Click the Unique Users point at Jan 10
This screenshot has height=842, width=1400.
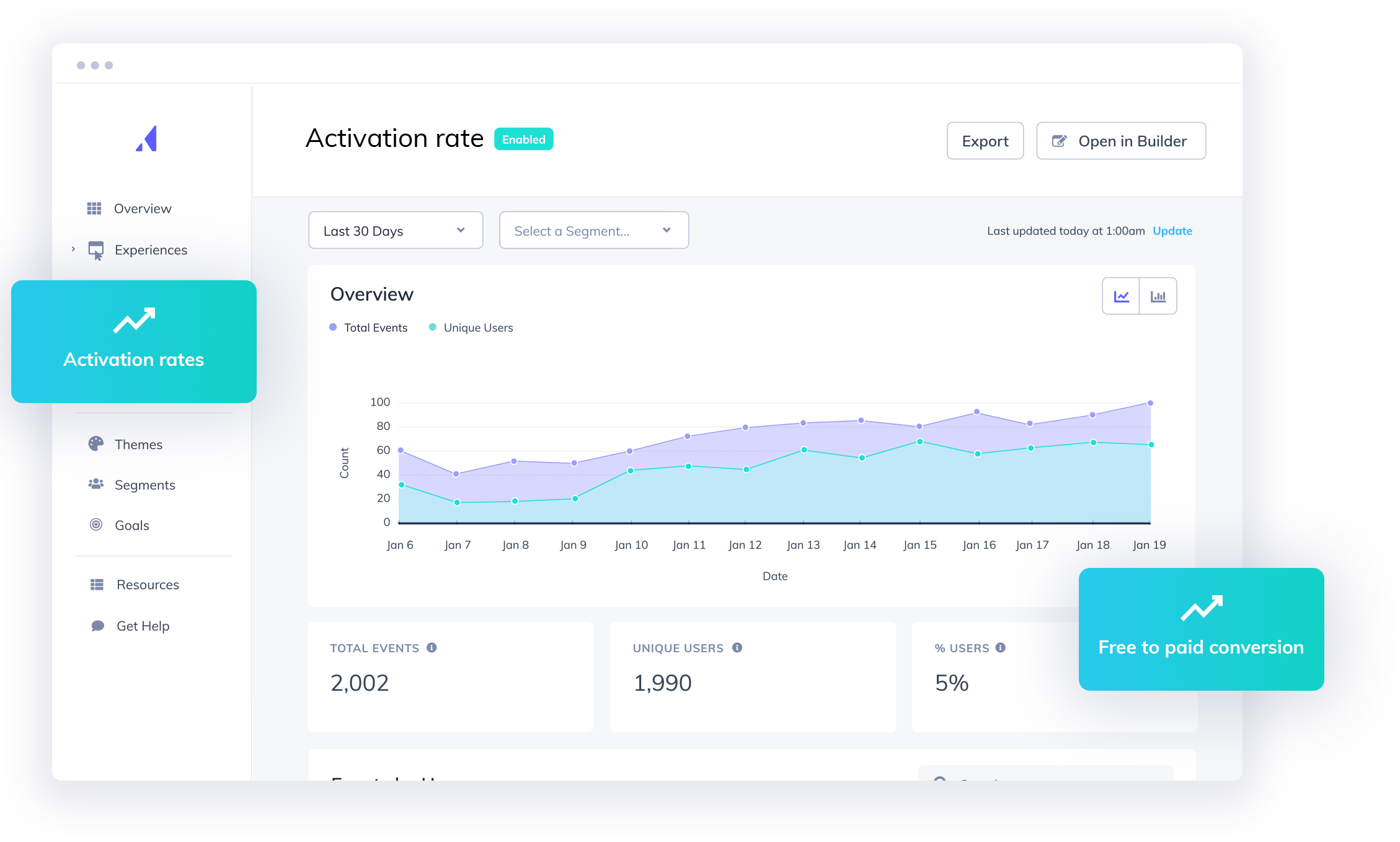click(x=631, y=471)
